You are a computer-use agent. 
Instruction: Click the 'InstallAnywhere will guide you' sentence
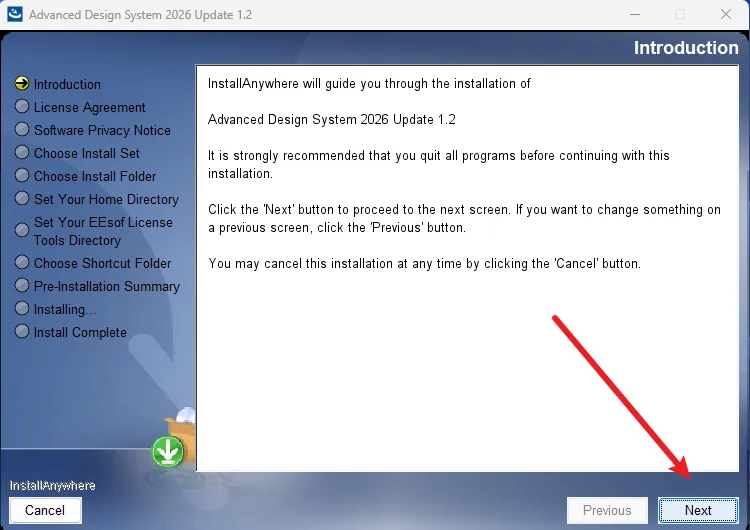click(369, 84)
